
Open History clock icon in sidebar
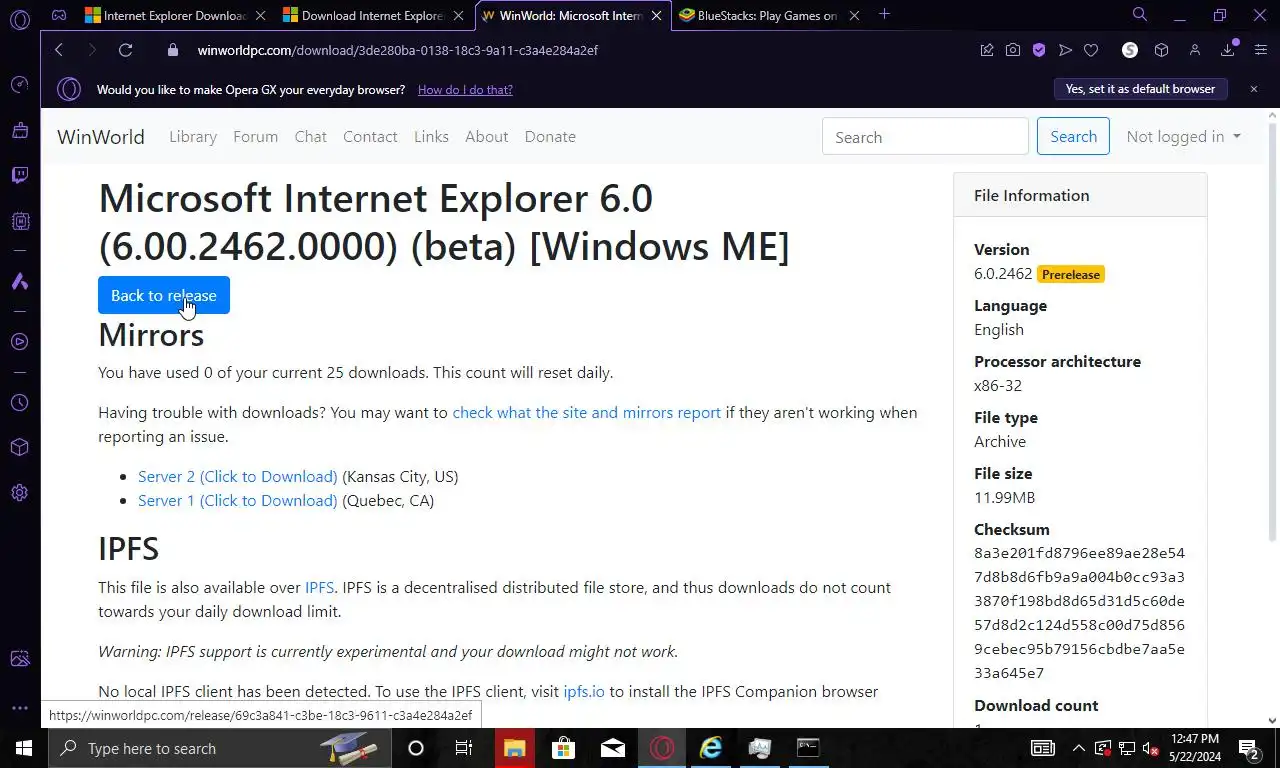point(19,403)
